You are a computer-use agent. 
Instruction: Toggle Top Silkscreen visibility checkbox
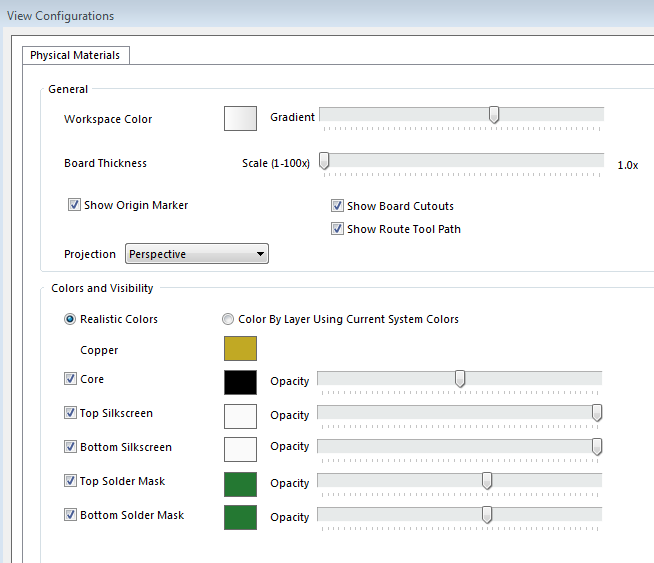70,413
